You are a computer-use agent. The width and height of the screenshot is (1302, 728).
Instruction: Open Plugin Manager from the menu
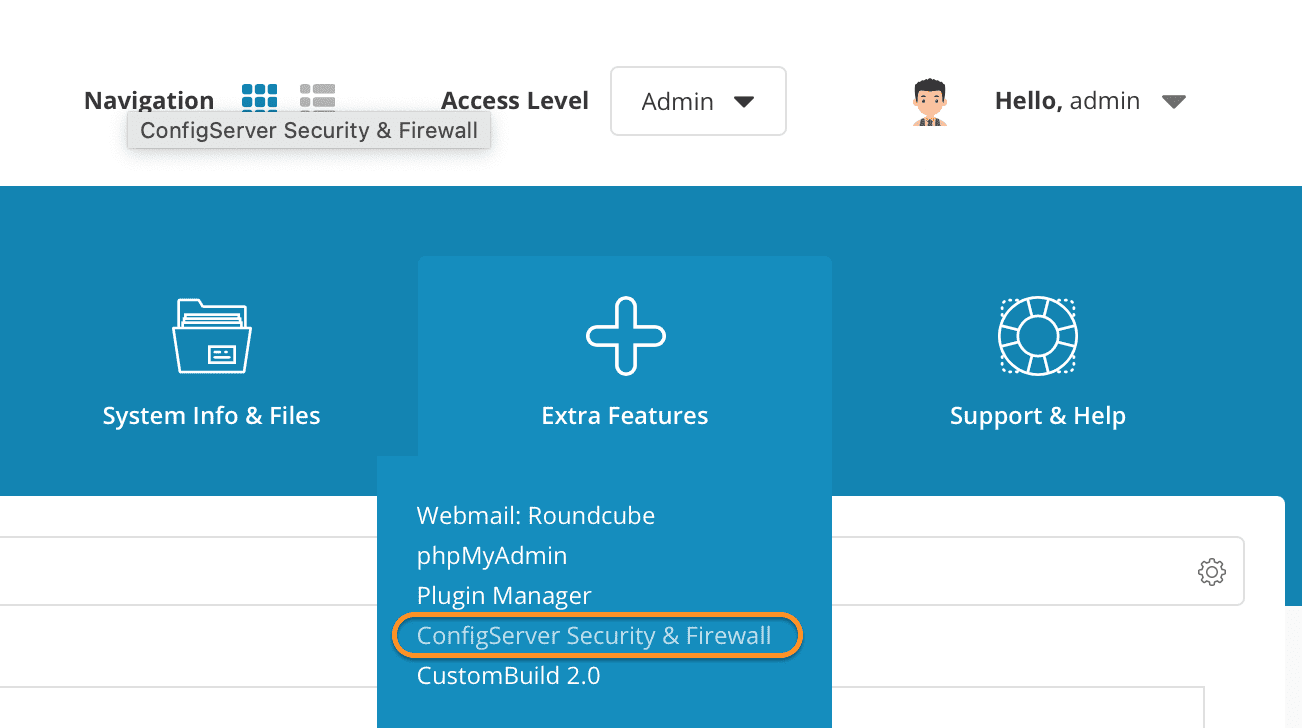pos(503,595)
